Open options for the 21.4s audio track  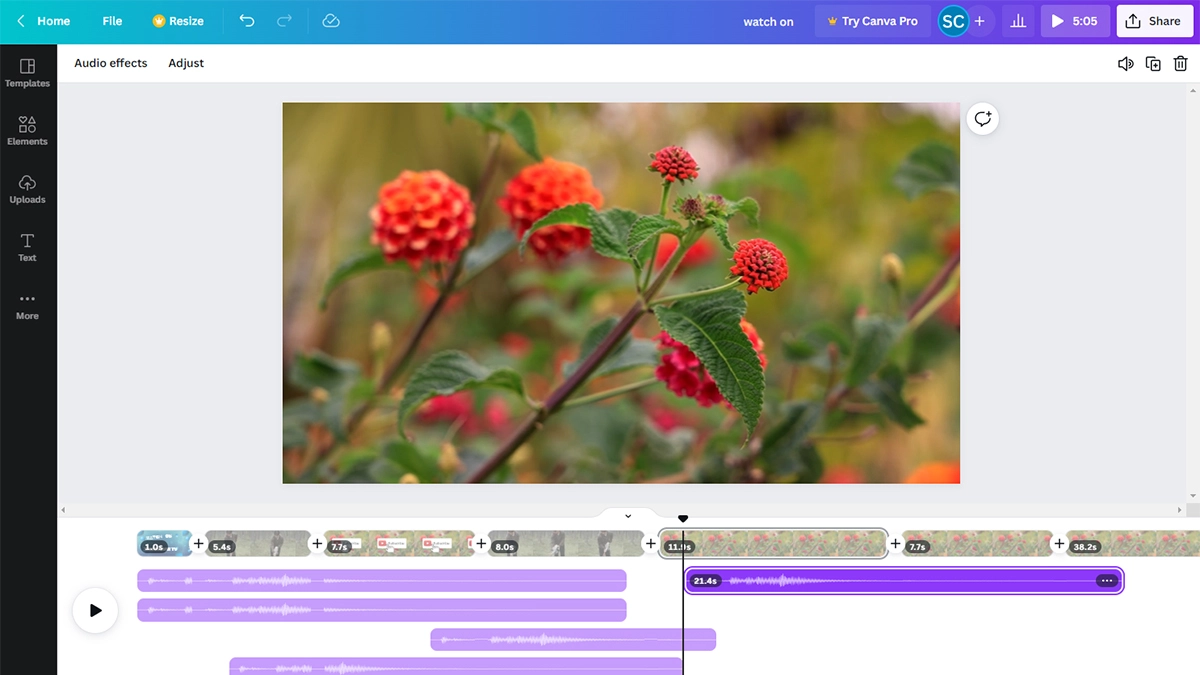pyautogui.click(x=1106, y=580)
